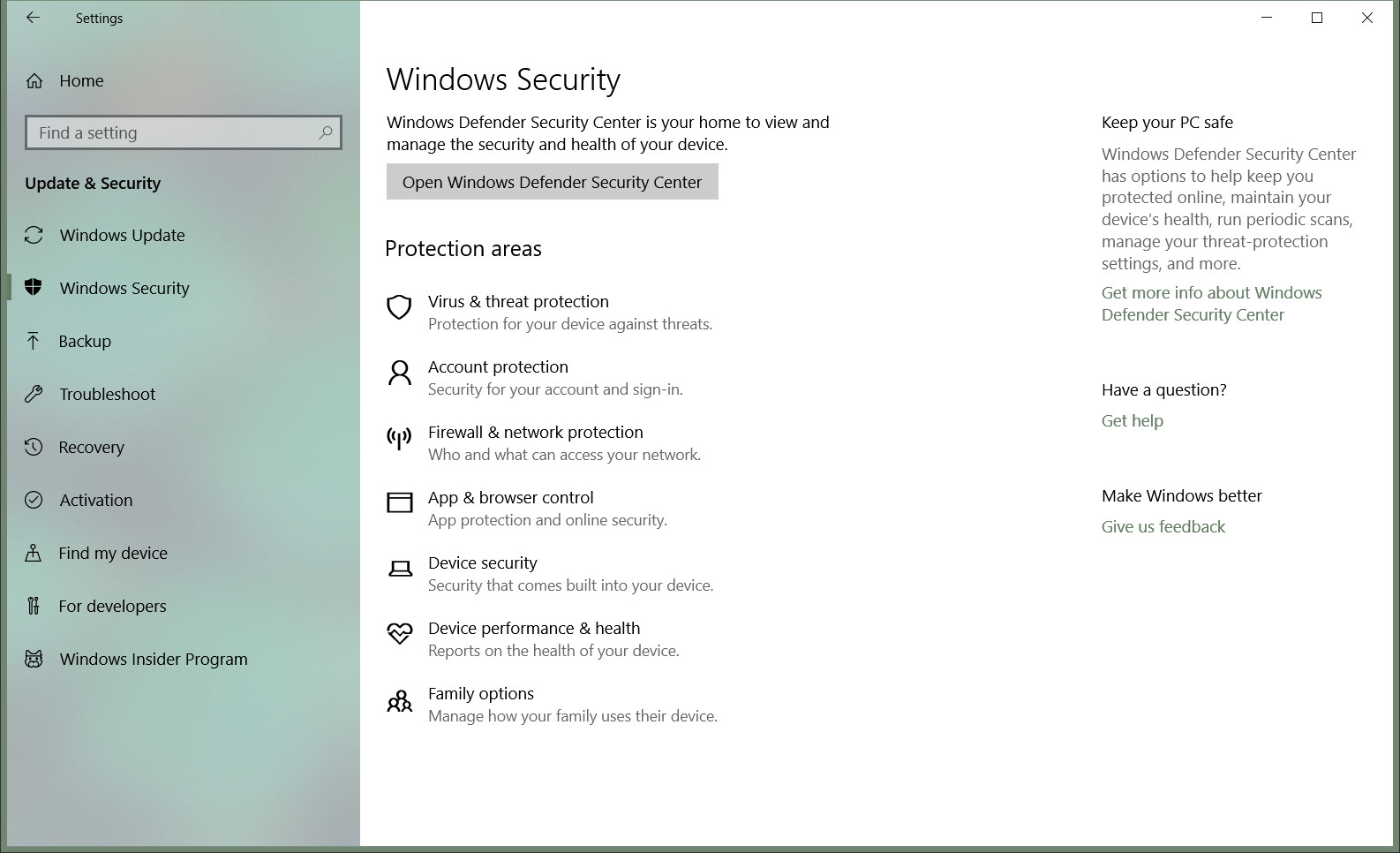Maximize the Settings window
Viewport: 1400px width, 853px height.
(x=1317, y=18)
